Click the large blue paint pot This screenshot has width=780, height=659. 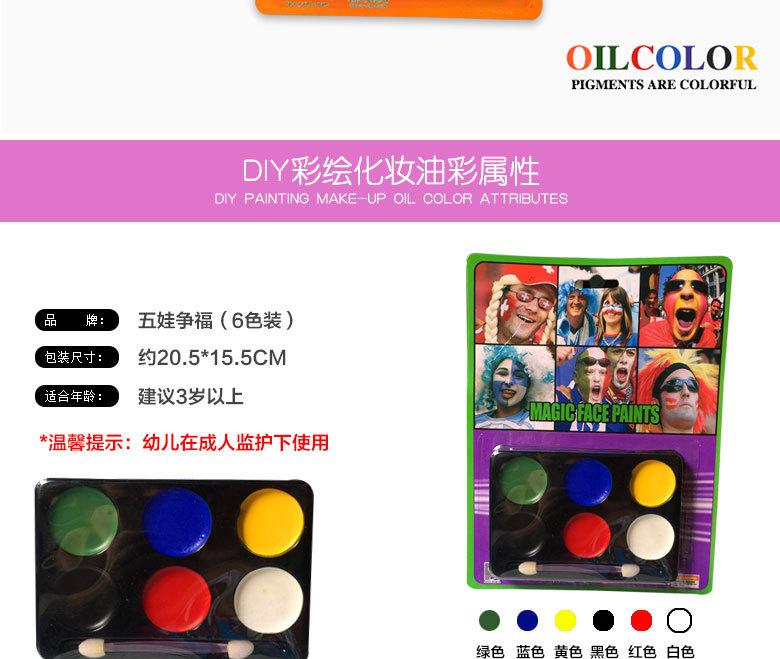[177, 522]
